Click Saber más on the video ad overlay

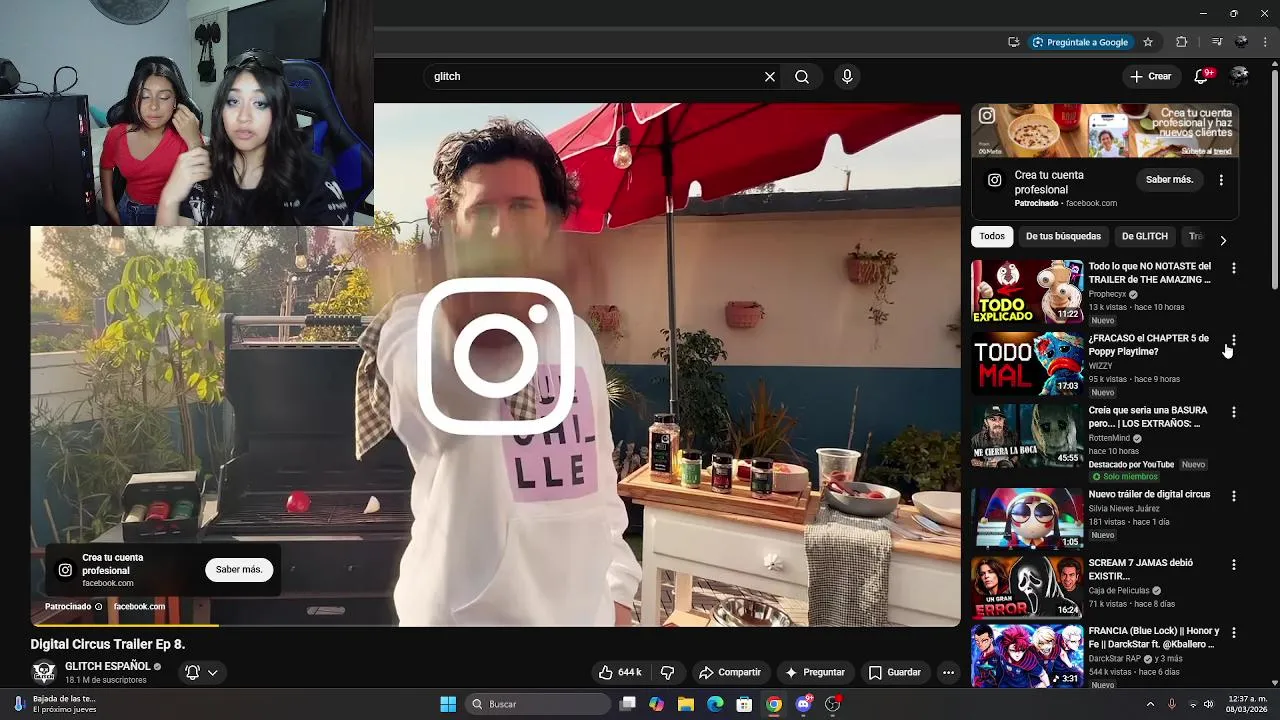pos(239,570)
